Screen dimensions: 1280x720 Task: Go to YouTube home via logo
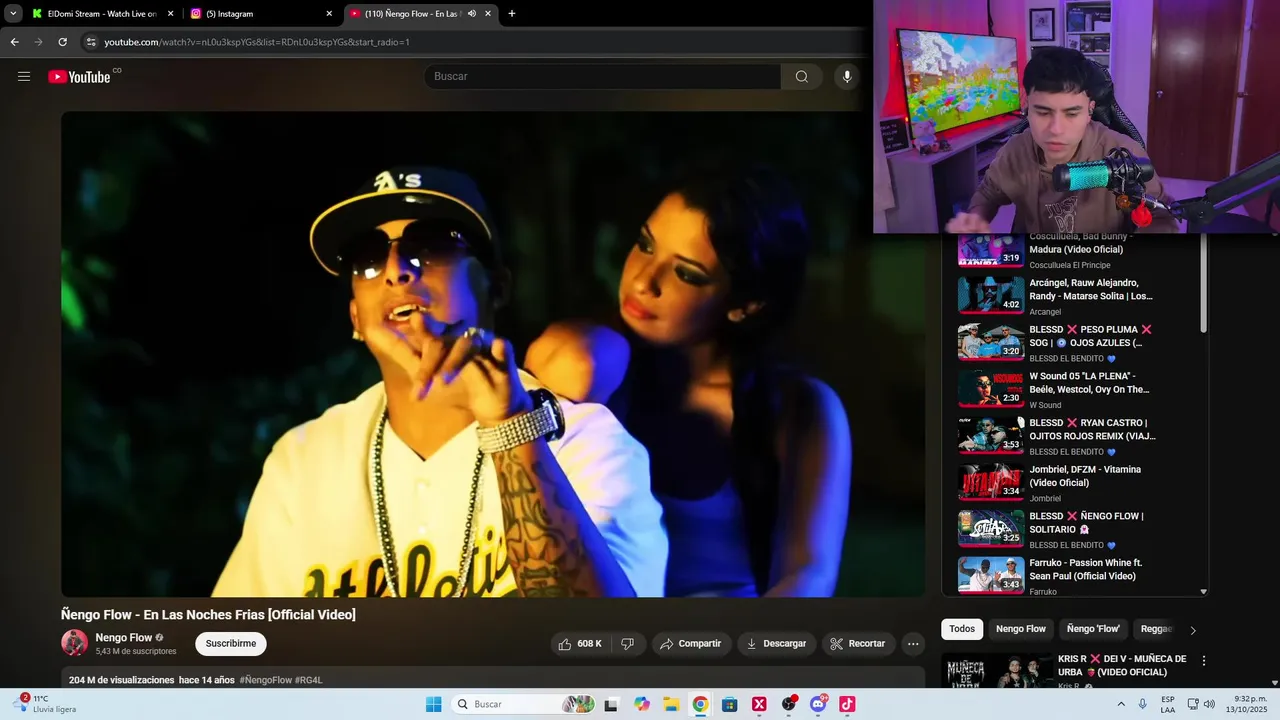[79, 77]
